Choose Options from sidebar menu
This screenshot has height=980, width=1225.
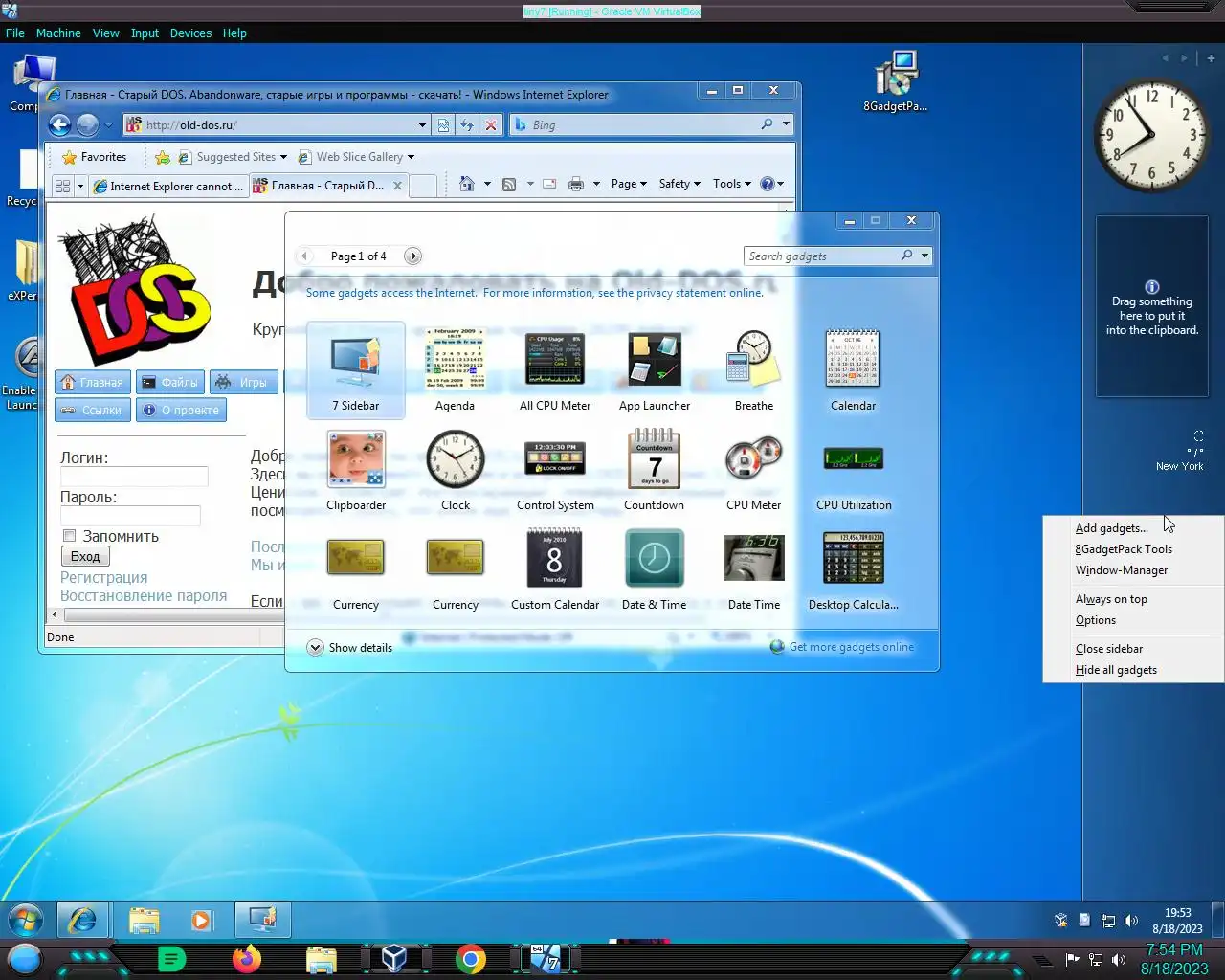pyautogui.click(x=1096, y=620)
